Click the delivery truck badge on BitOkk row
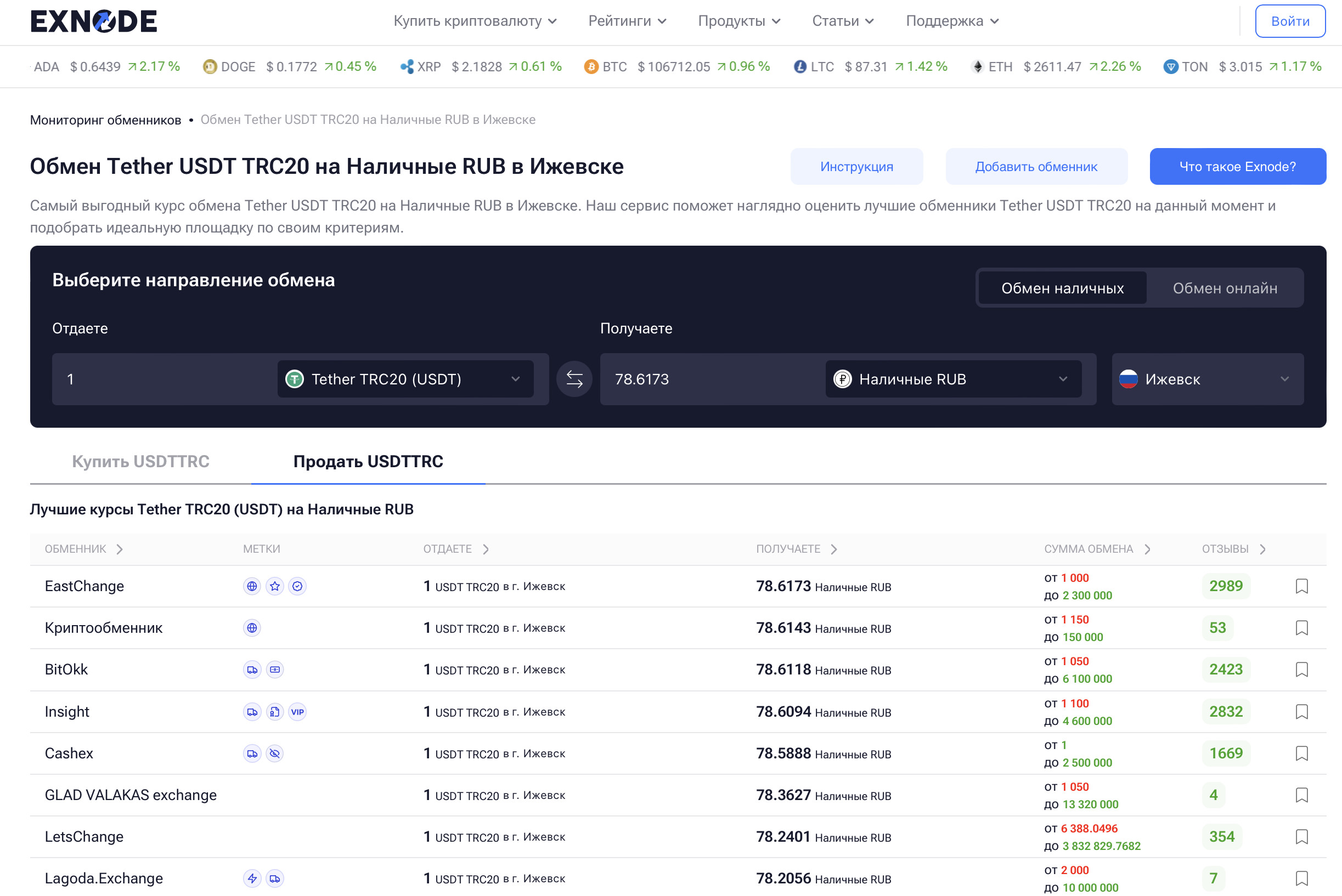 (x=252, y=670)
